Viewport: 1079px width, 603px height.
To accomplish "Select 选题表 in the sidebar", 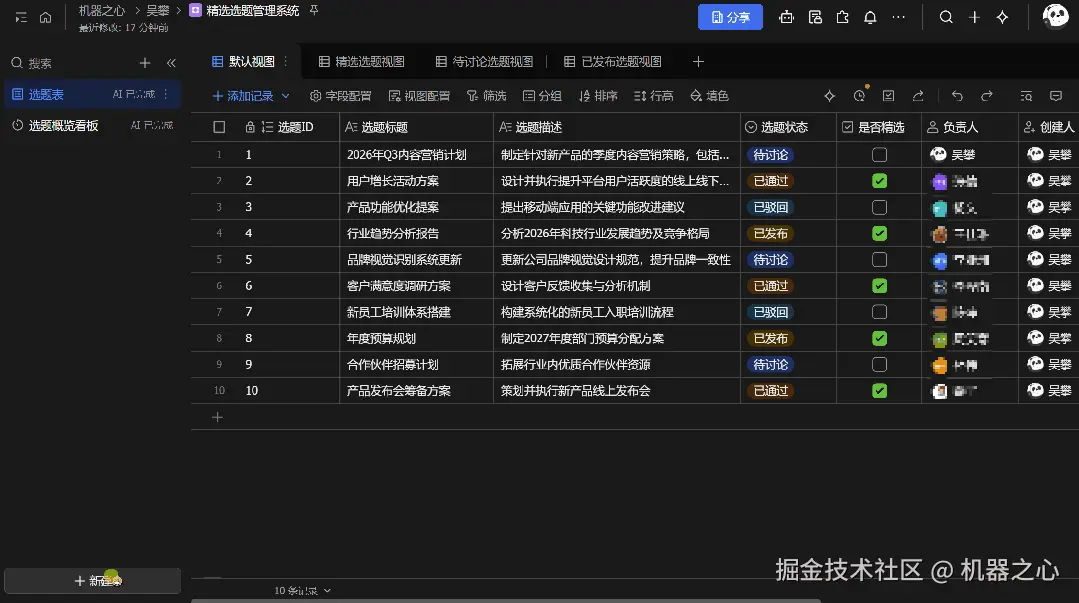I will click(92, 94).
